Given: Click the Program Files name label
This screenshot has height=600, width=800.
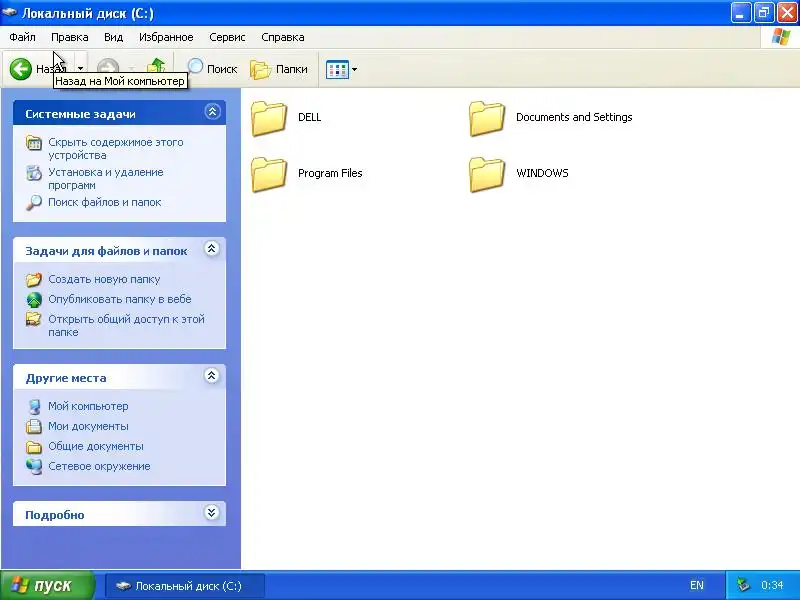Looking at the screenshot, I should point(330,173).
